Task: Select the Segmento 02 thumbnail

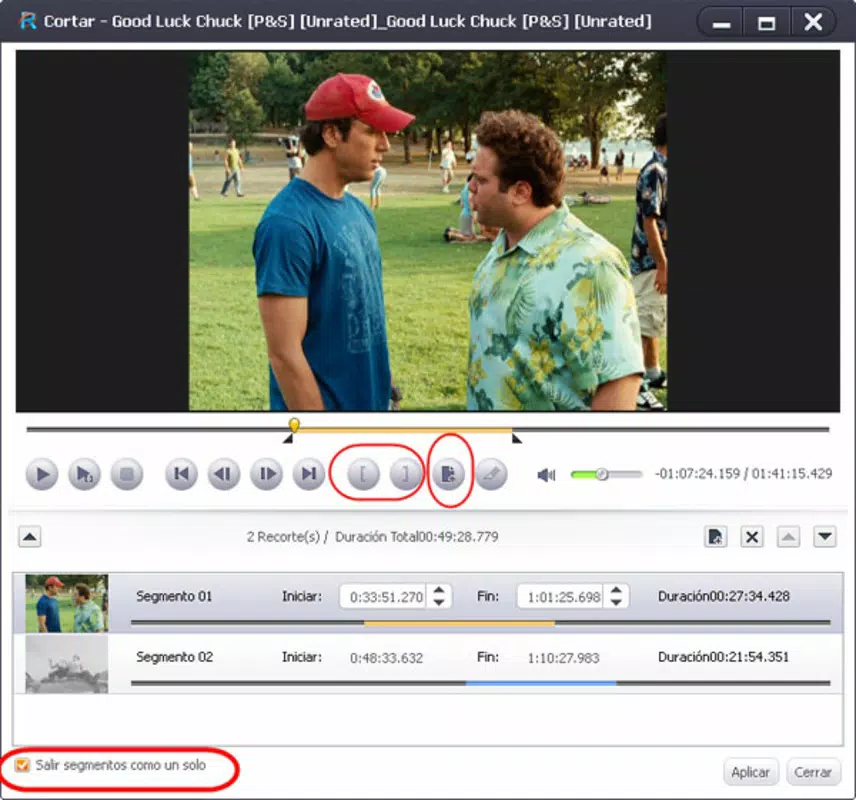Action: 67,663
